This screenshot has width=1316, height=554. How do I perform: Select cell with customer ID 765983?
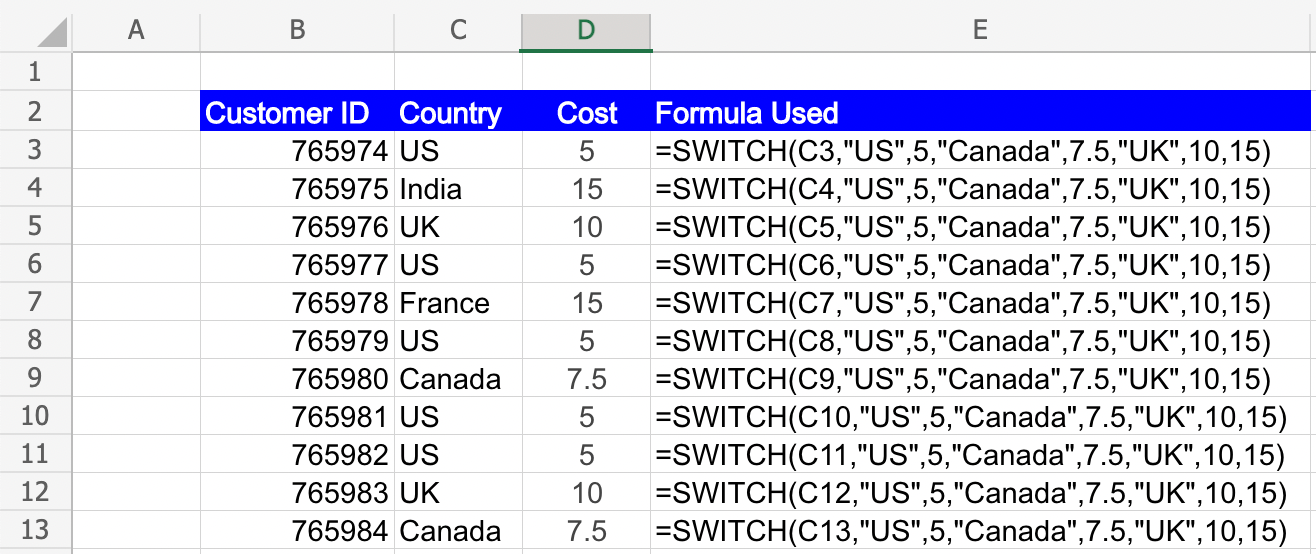[297, 492]
